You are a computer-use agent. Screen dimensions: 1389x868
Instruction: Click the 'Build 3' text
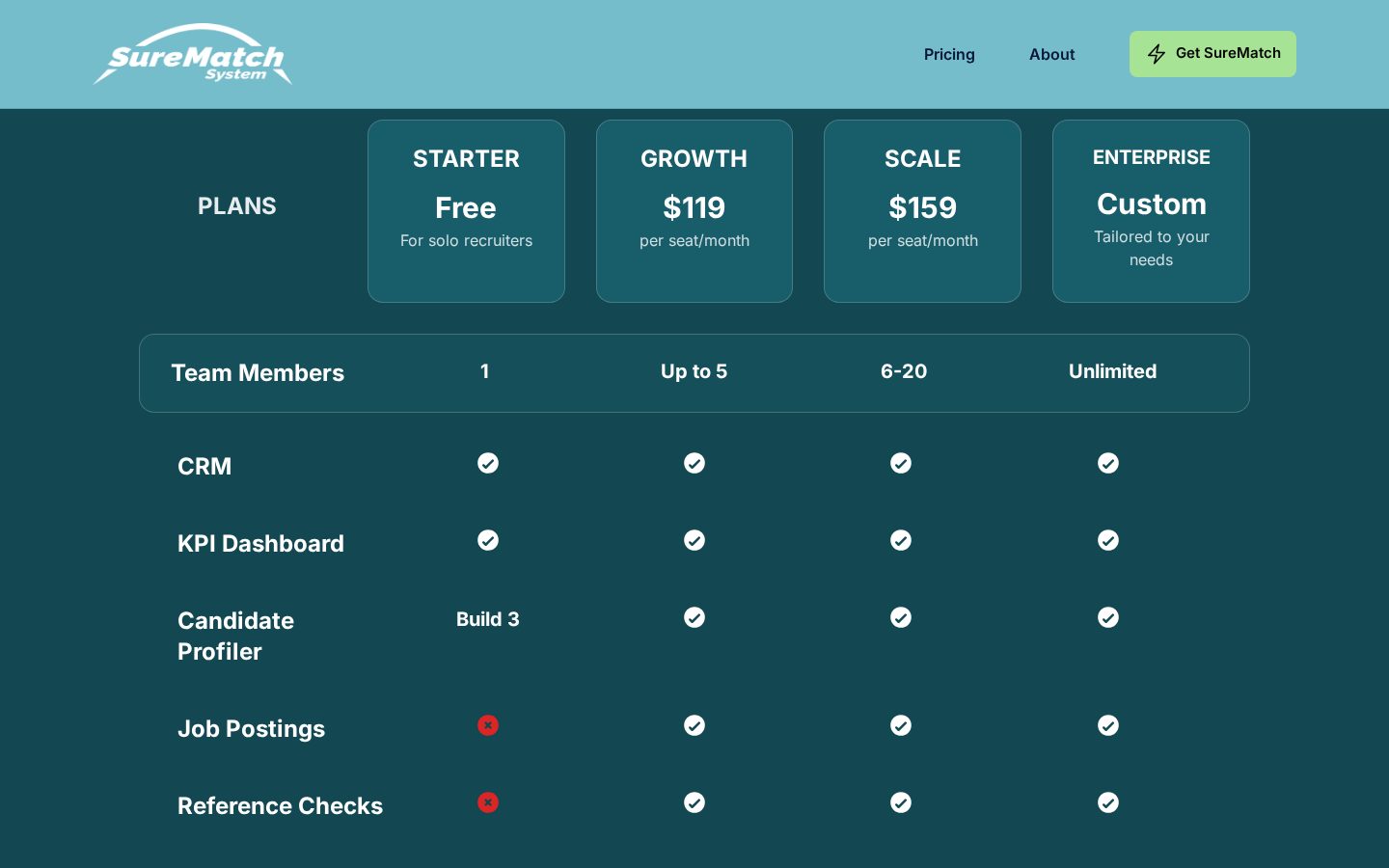(488, 619)
